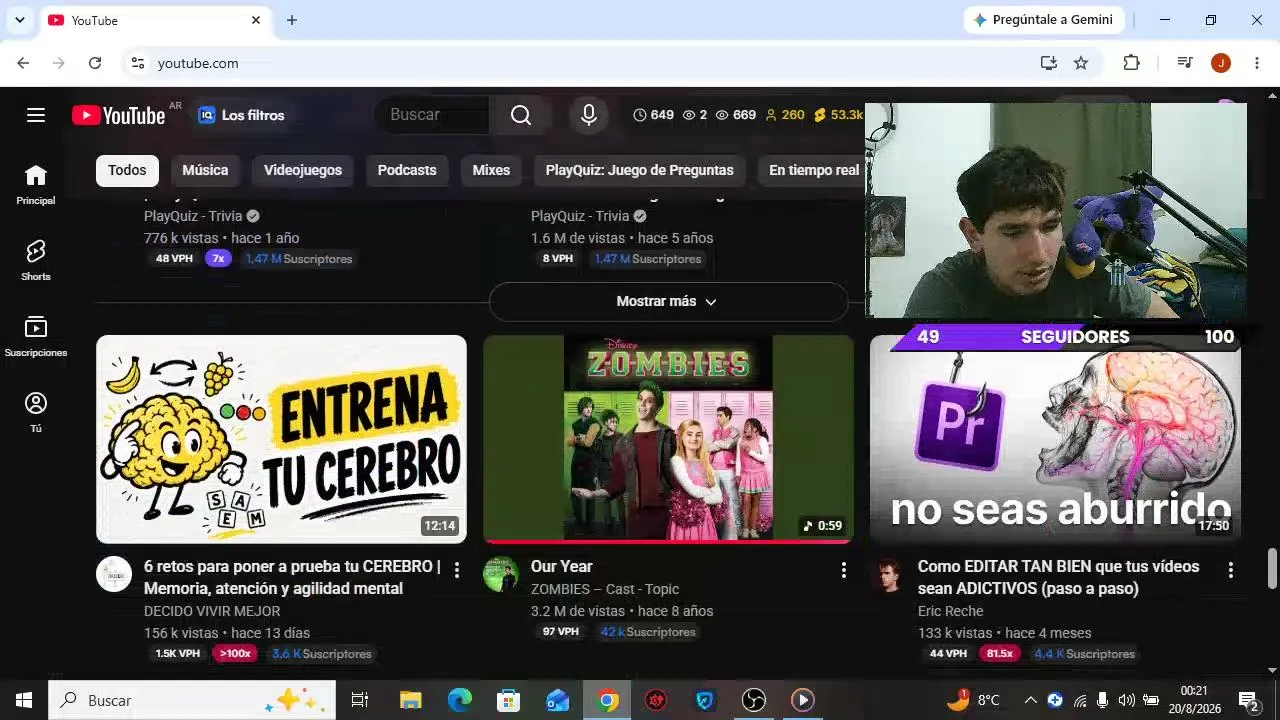Open options menu for the 6 retos video

point(457,570)
